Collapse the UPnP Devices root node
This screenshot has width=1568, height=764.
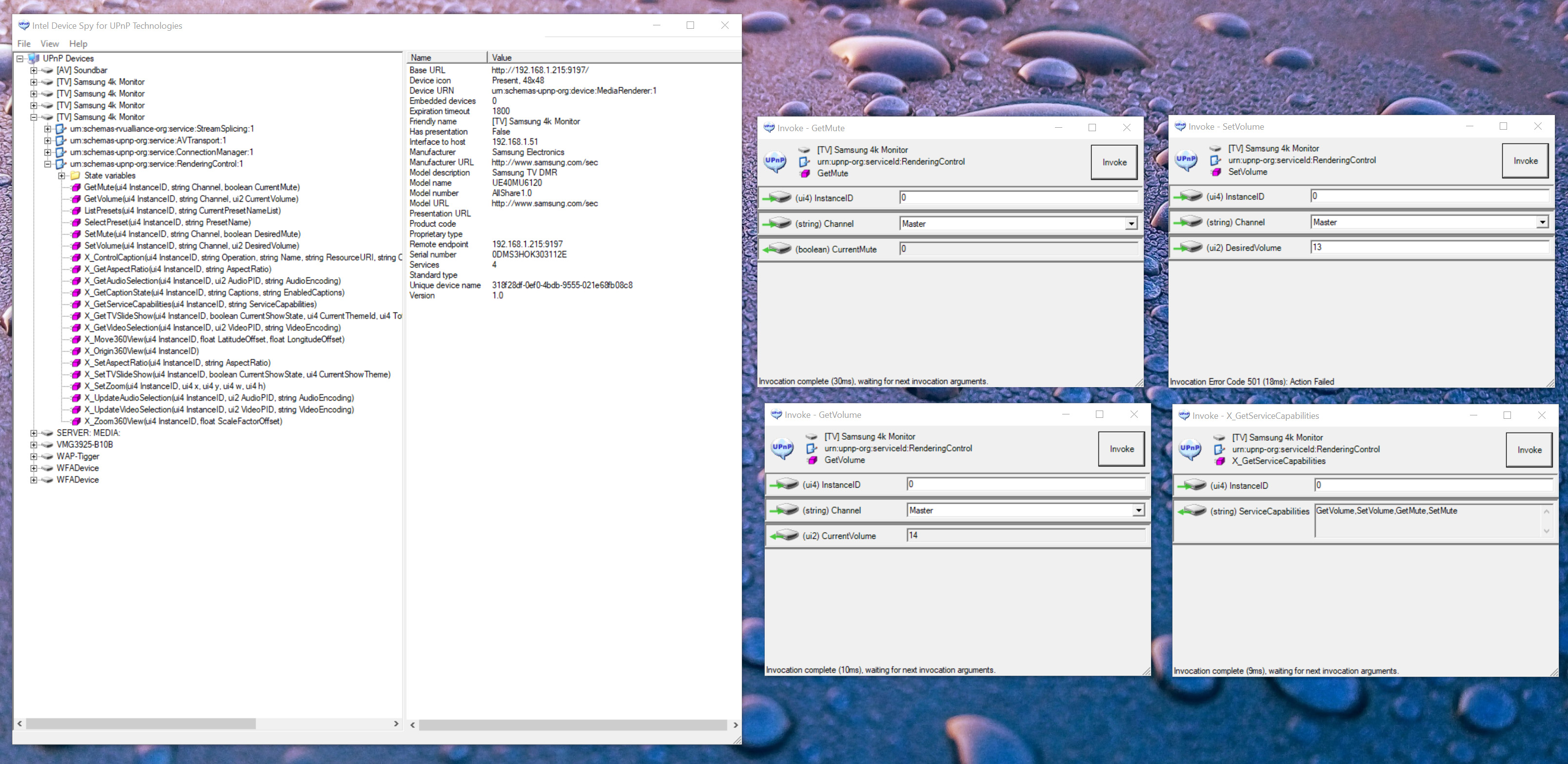[x=20, y=59]
